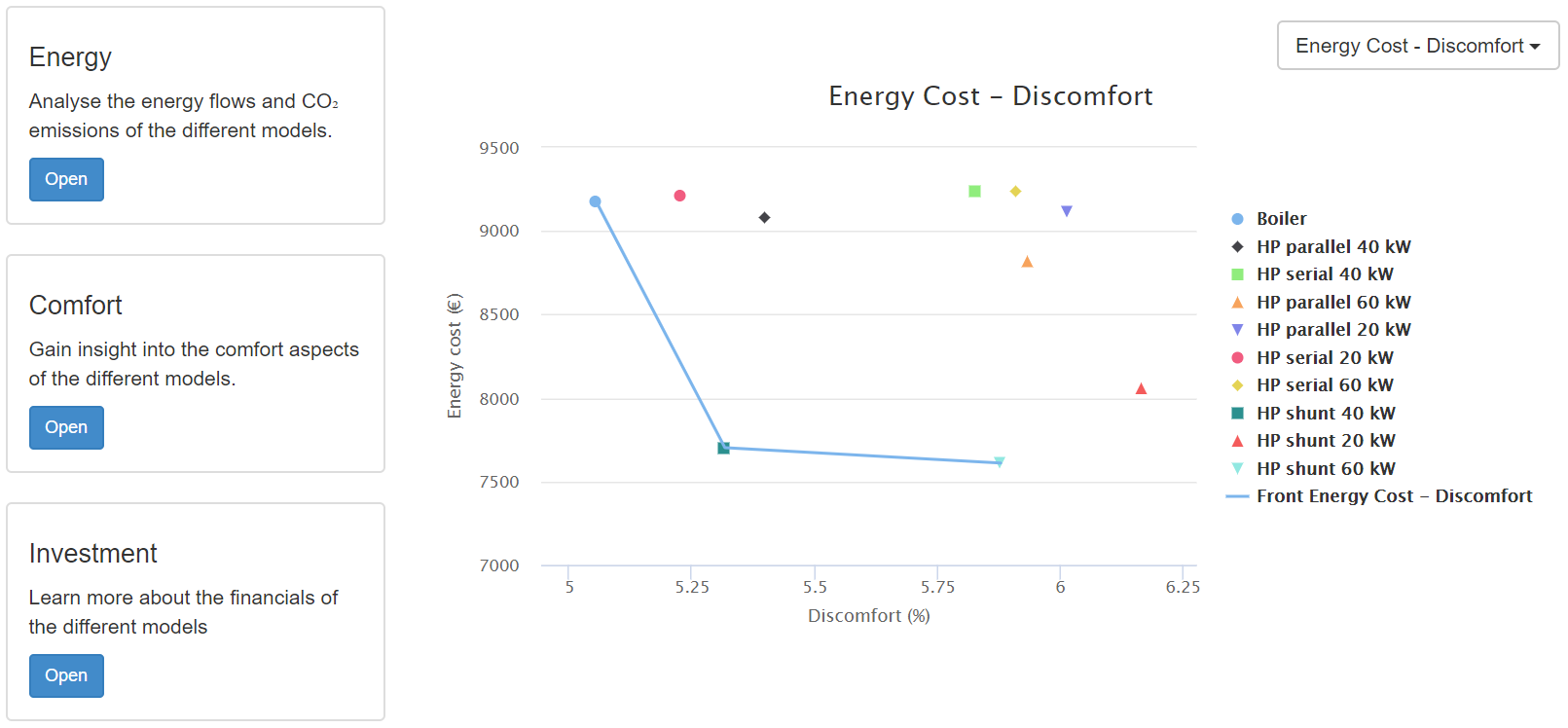Click the HP parallel 60 kW orange triangle point
This screenshot has width=1568, height=728.
click(x=1027, y=262)
